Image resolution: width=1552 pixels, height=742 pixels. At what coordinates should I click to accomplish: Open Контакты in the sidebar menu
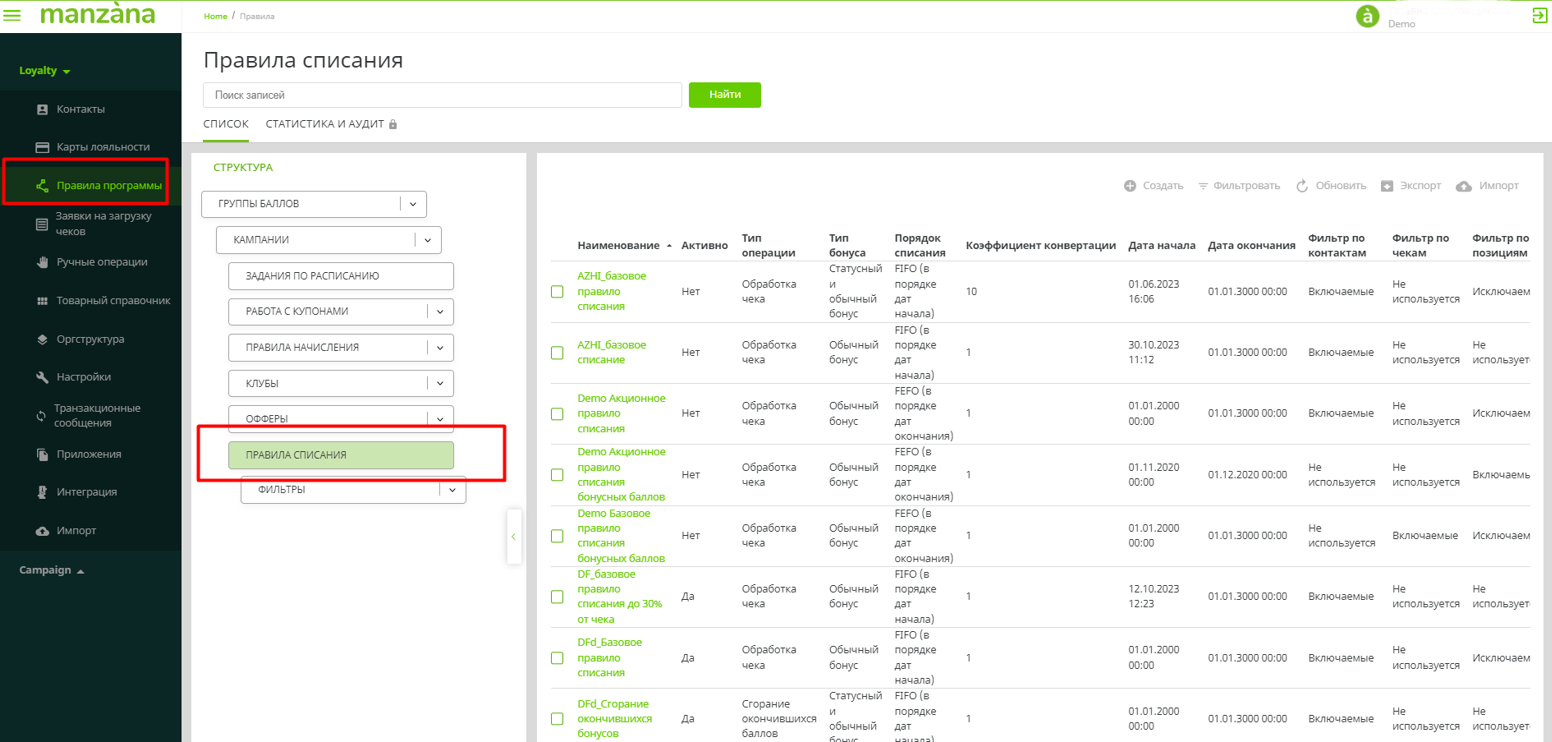[x=80, y=109]
